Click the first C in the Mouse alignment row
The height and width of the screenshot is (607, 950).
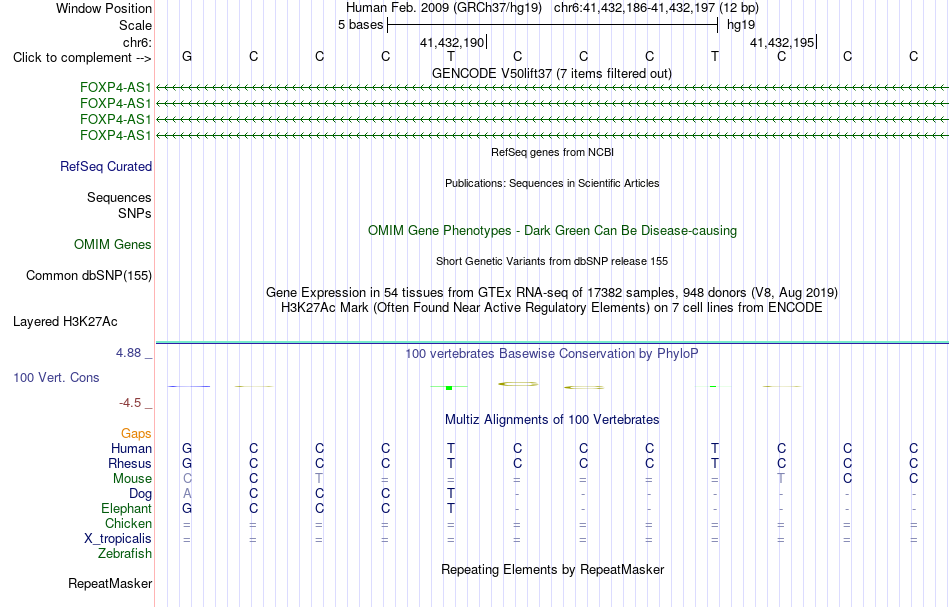(x=187, y=479)
